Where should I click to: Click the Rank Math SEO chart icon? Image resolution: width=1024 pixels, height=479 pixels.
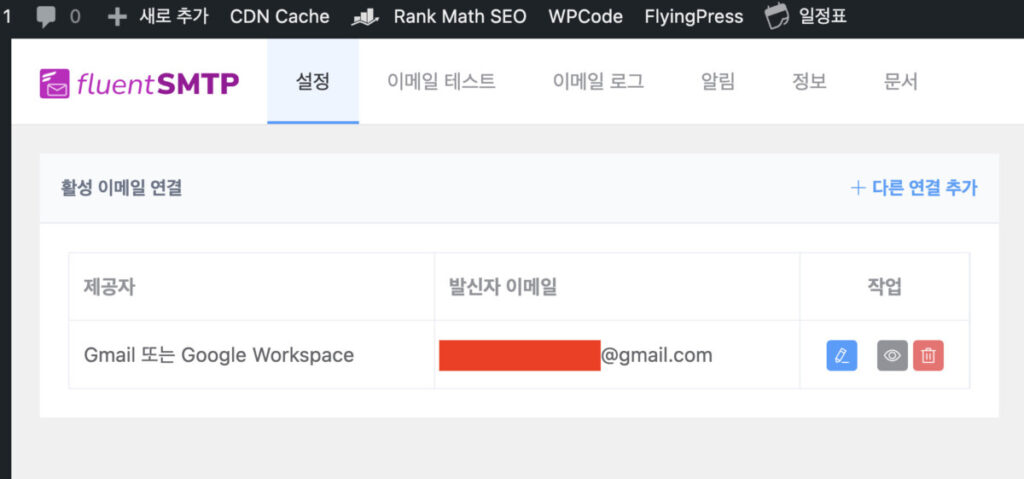point(366,18)
